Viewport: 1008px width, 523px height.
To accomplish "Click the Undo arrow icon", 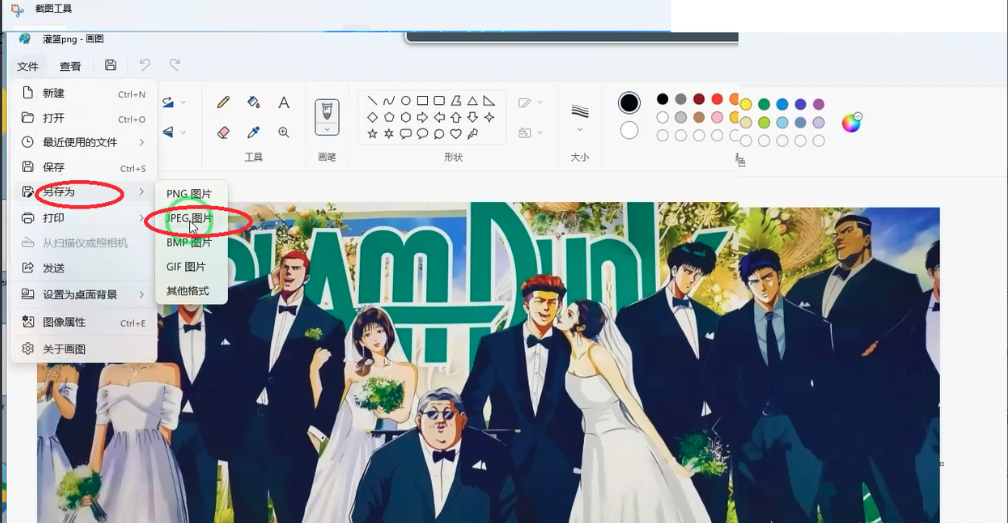I will [145, 65].
